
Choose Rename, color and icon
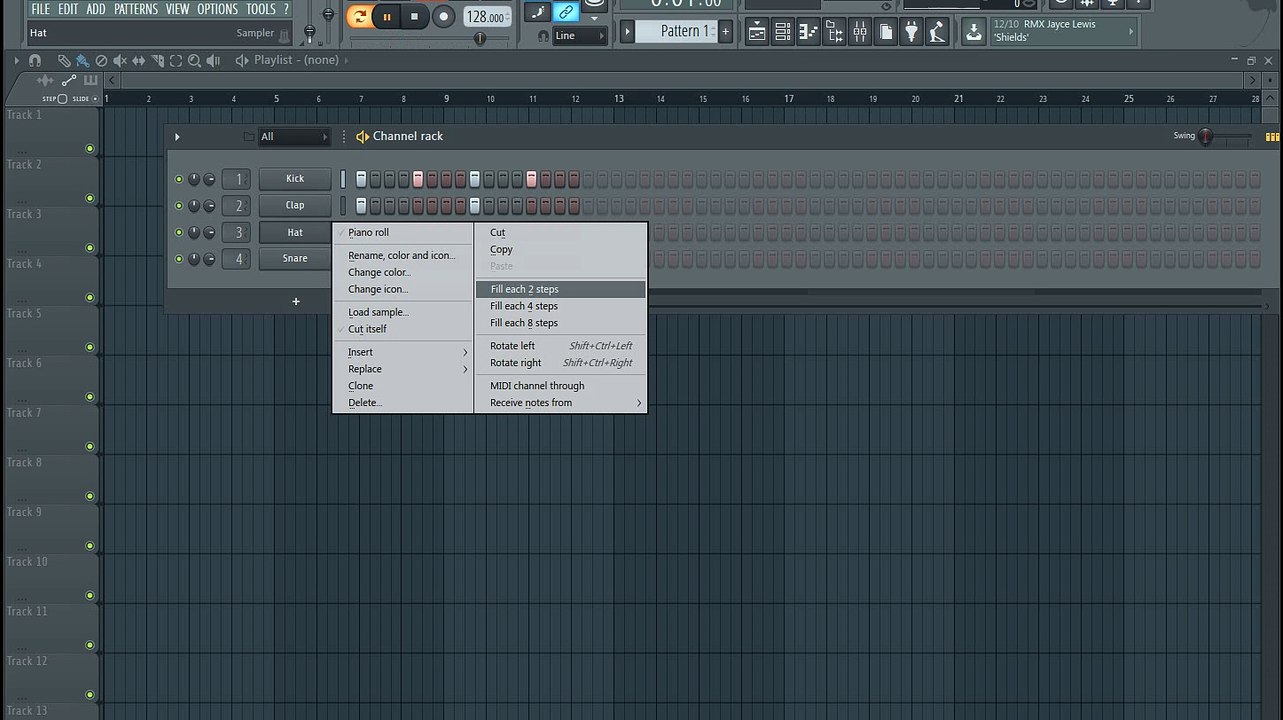click(x=403, y=255)
